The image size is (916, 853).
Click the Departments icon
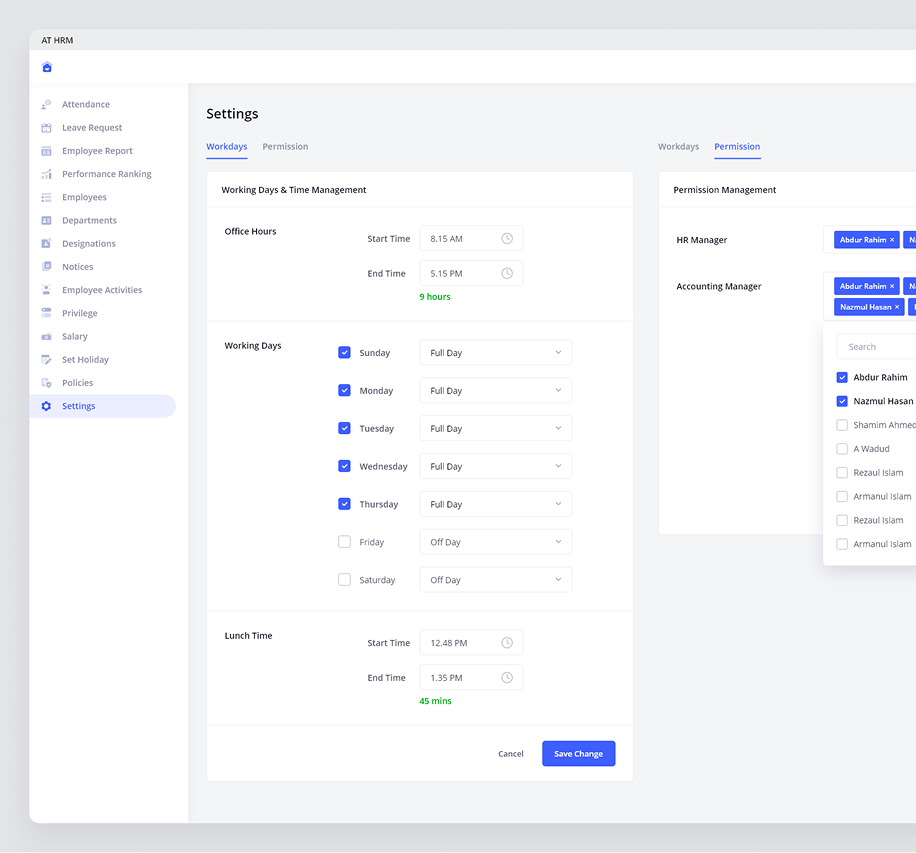pyautogui.click(x=46, y=220)
